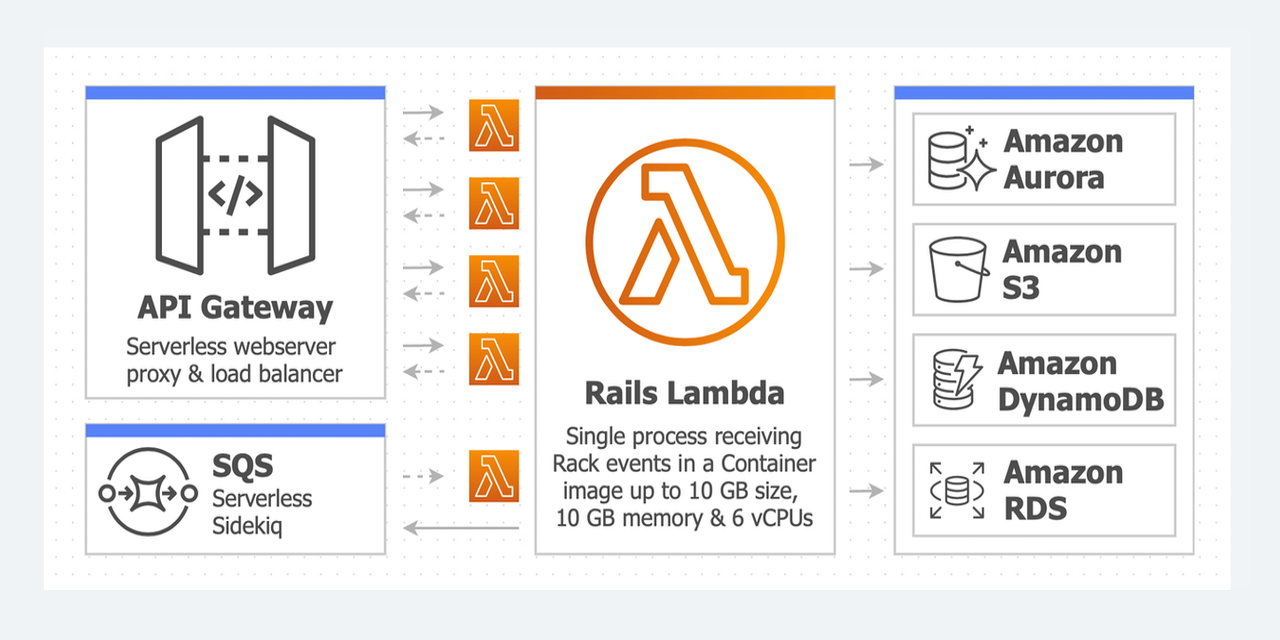
Task: Click the small Lambda icon beside SQS
Action: click(x=494, y=476)
